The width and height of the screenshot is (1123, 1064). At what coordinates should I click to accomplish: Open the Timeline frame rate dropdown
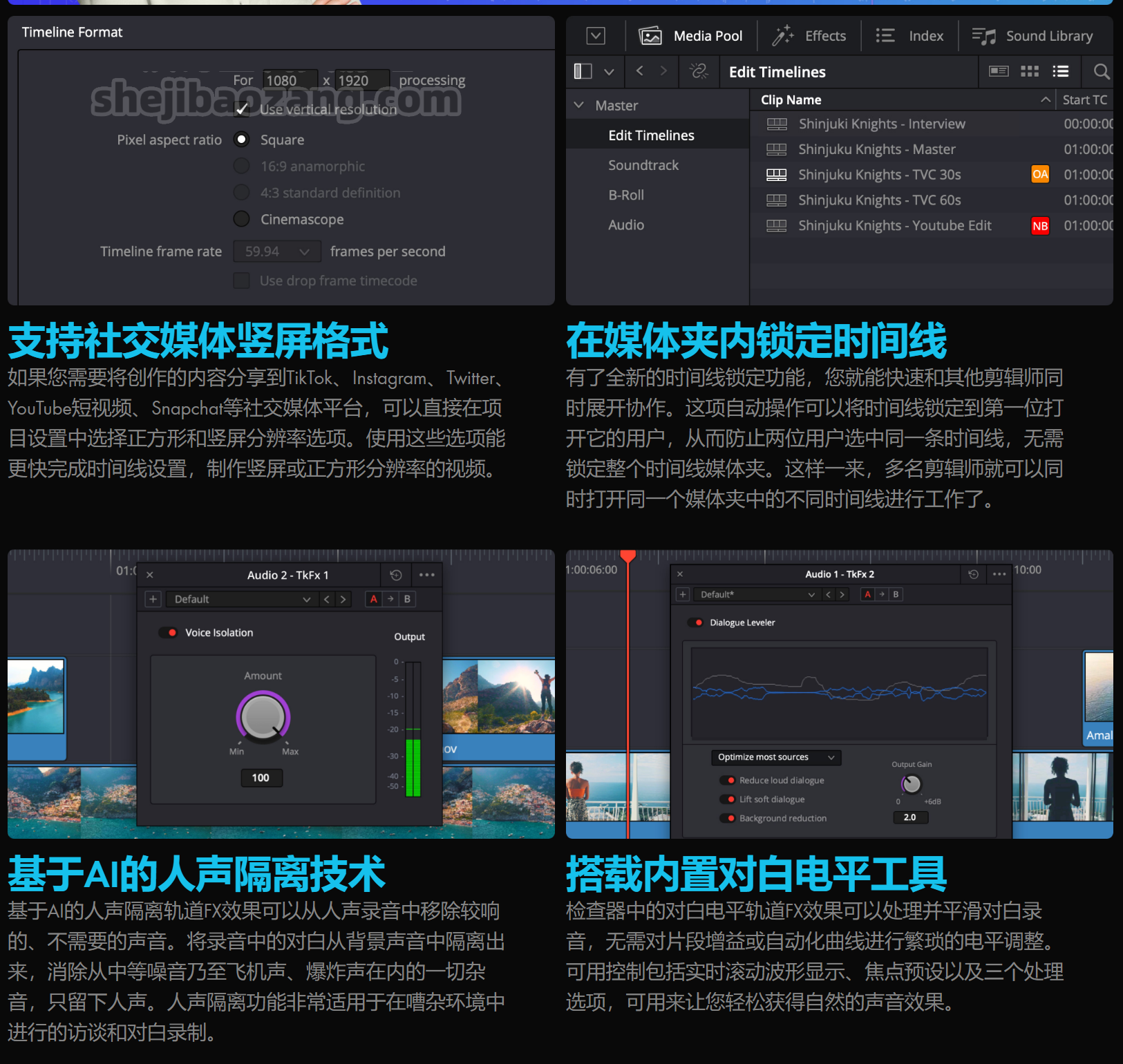click(x=276, y=251)
